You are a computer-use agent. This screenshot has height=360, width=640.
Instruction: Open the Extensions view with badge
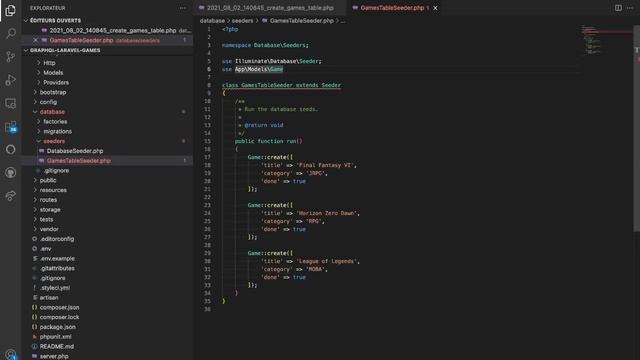[x=11, y=127]
